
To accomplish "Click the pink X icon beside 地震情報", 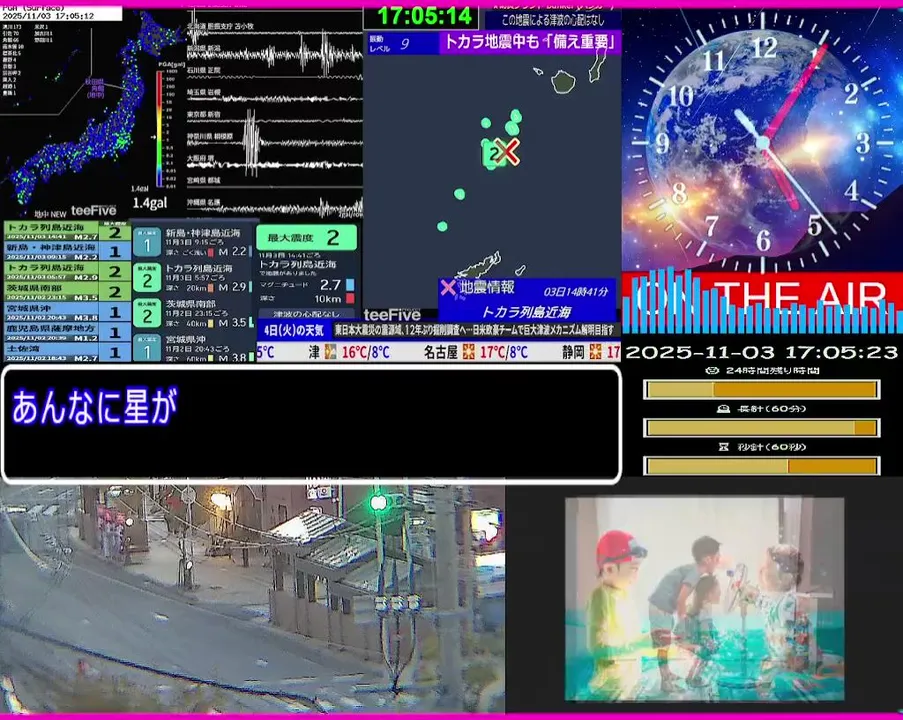I will click(448, 287).
